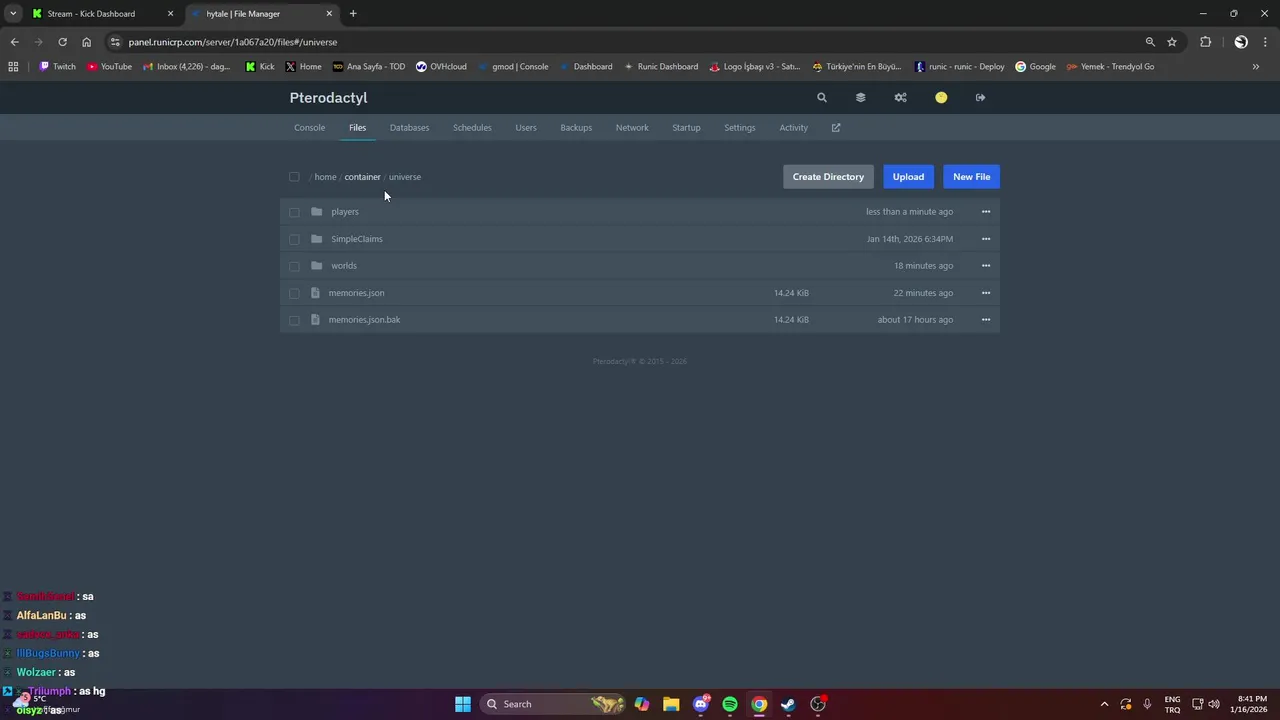The image size is (1280, 720).
Task: Open the yellow account avatar
Action: (941, 98)
